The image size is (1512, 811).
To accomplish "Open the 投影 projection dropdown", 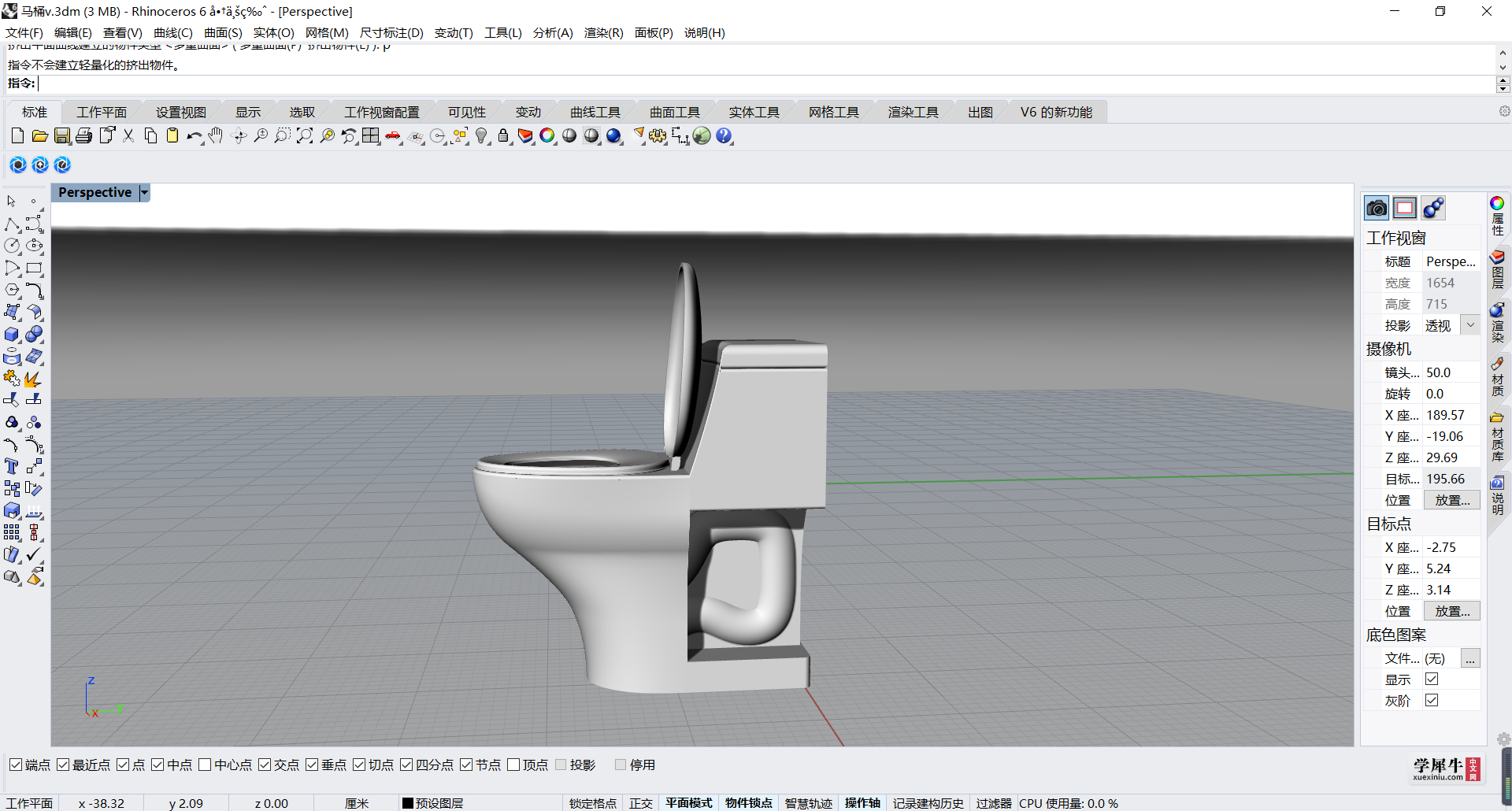I will tap(1469, 325).
